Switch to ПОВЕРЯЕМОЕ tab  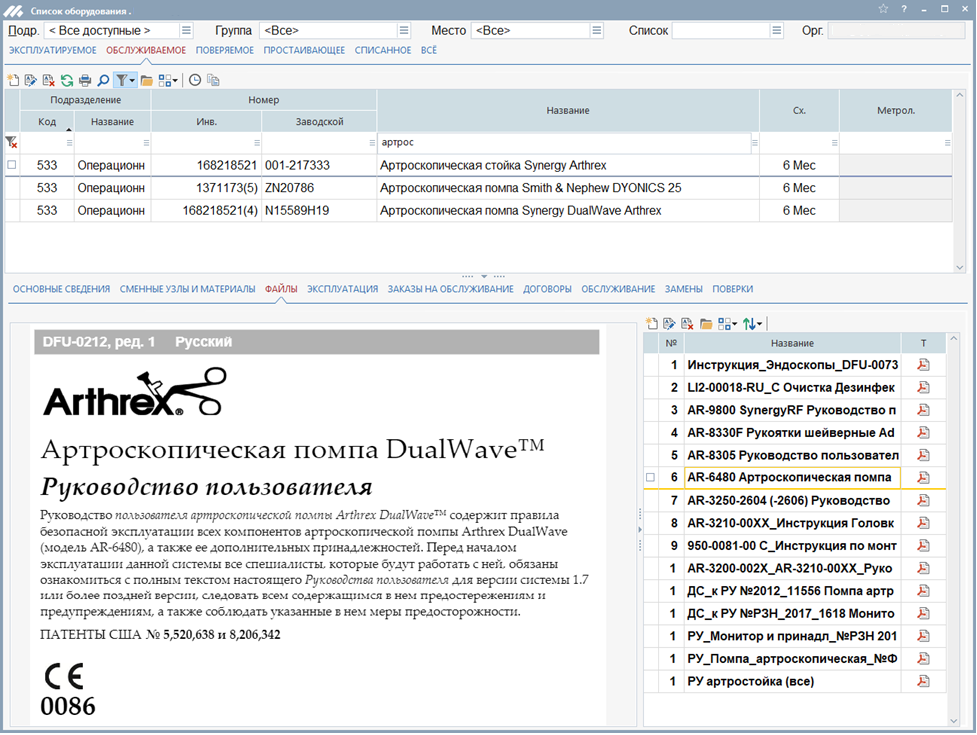[x=225, y=50]
